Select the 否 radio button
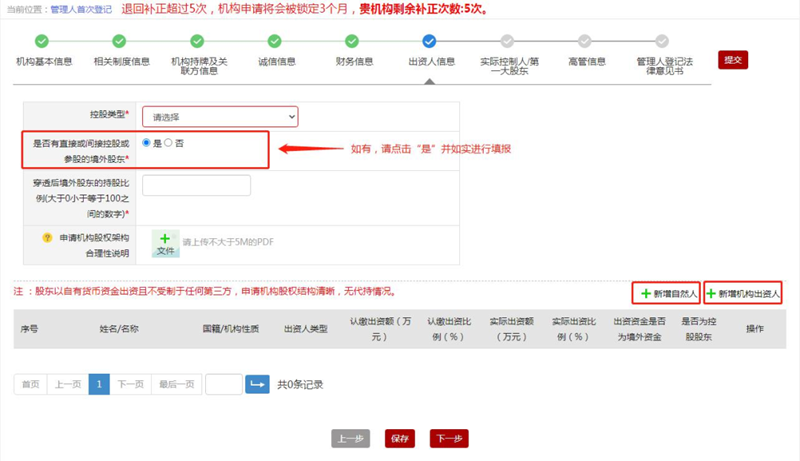 168,143
